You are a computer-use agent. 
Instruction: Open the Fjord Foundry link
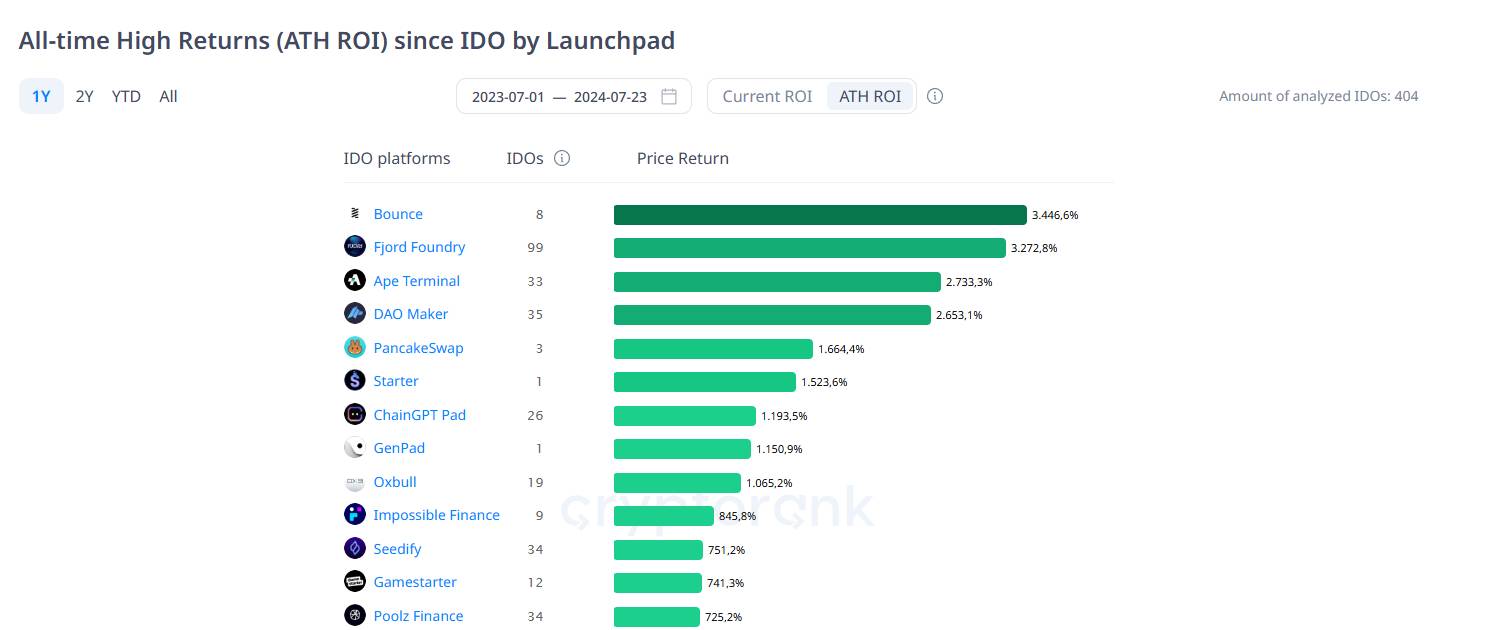click(419, 247)
